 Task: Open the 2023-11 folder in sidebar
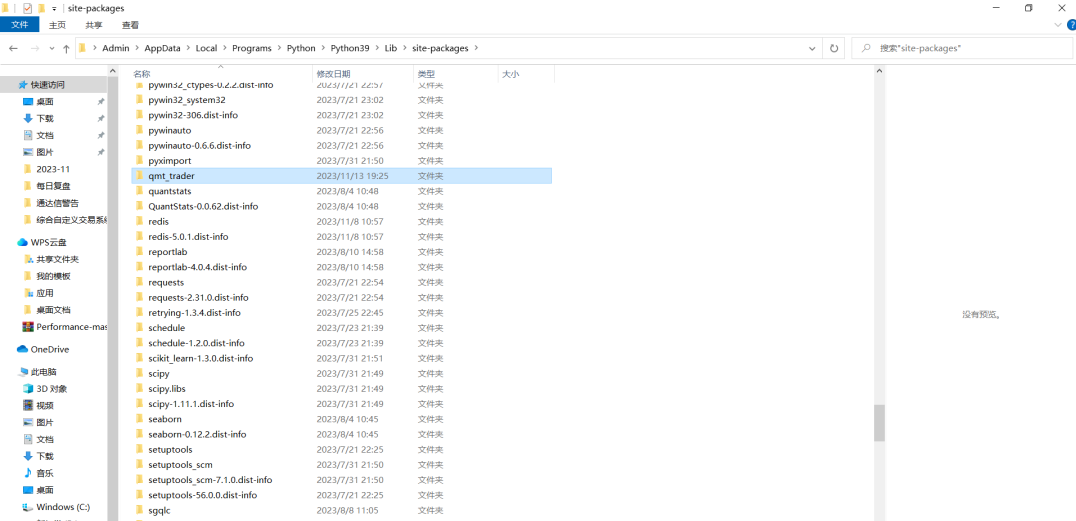[x=53, y=169]
